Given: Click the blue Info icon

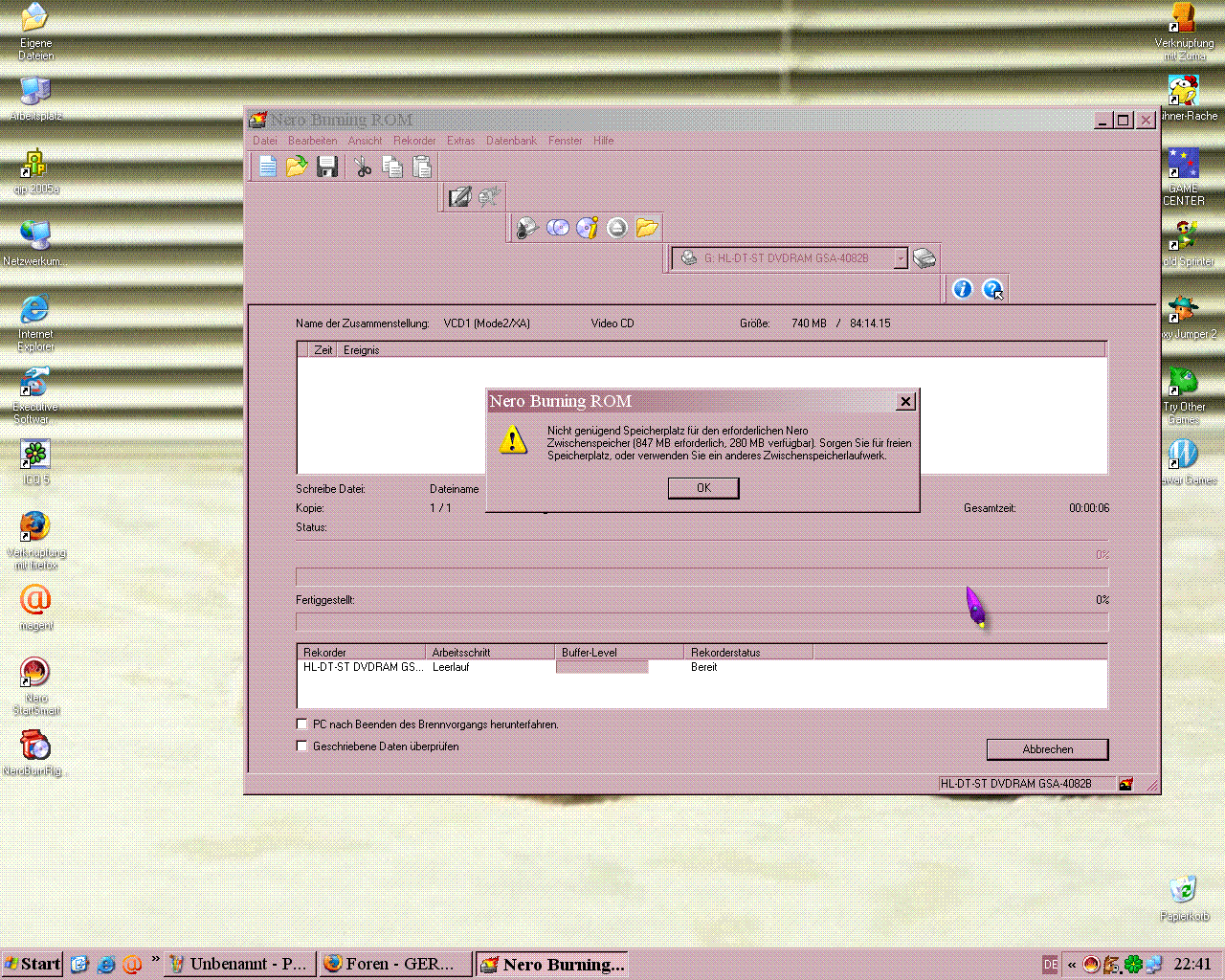Looking at the screenshot, I should (963, 289).
